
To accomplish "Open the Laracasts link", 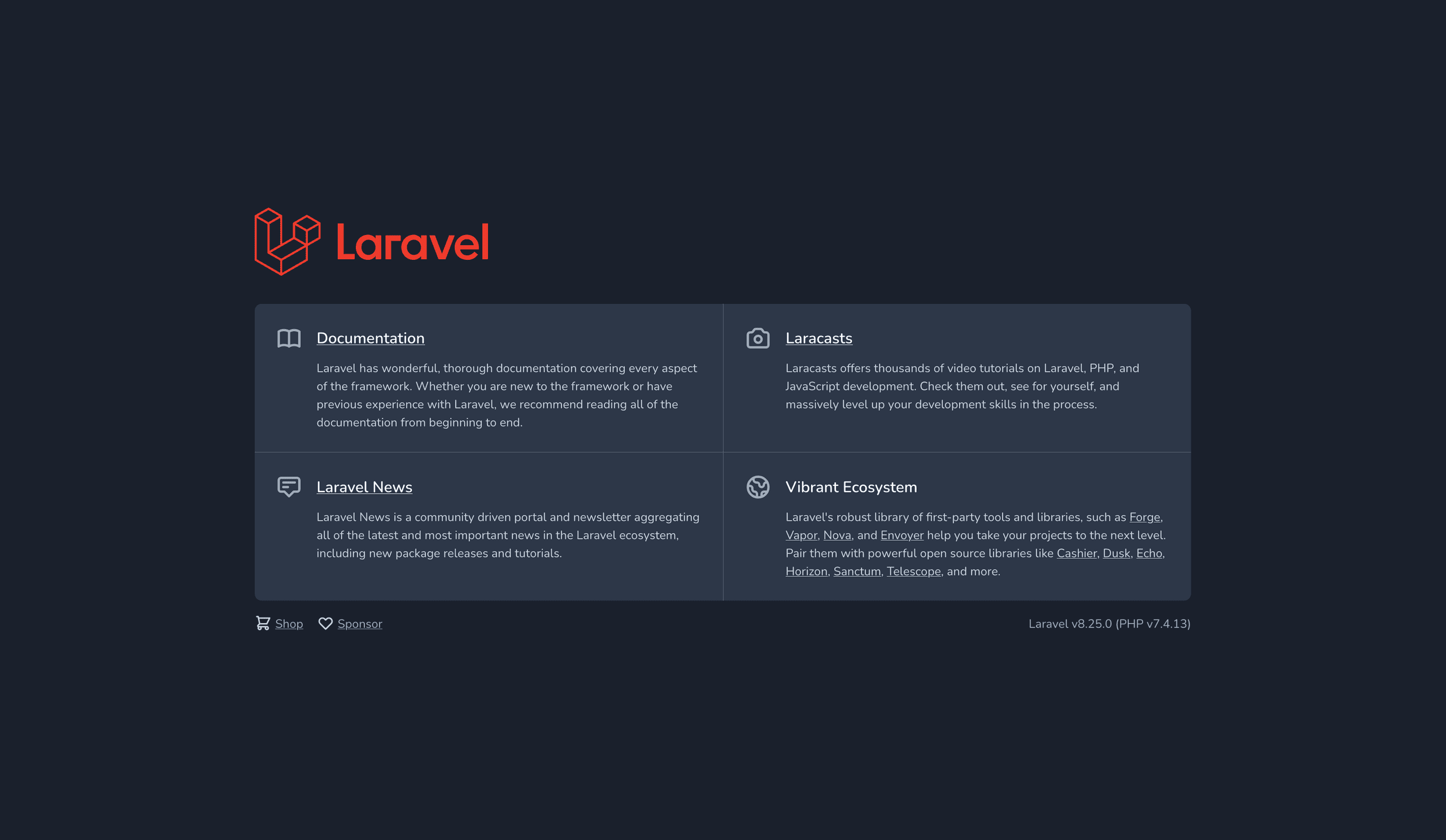I will pyautogui.click(x=818, y=338).
